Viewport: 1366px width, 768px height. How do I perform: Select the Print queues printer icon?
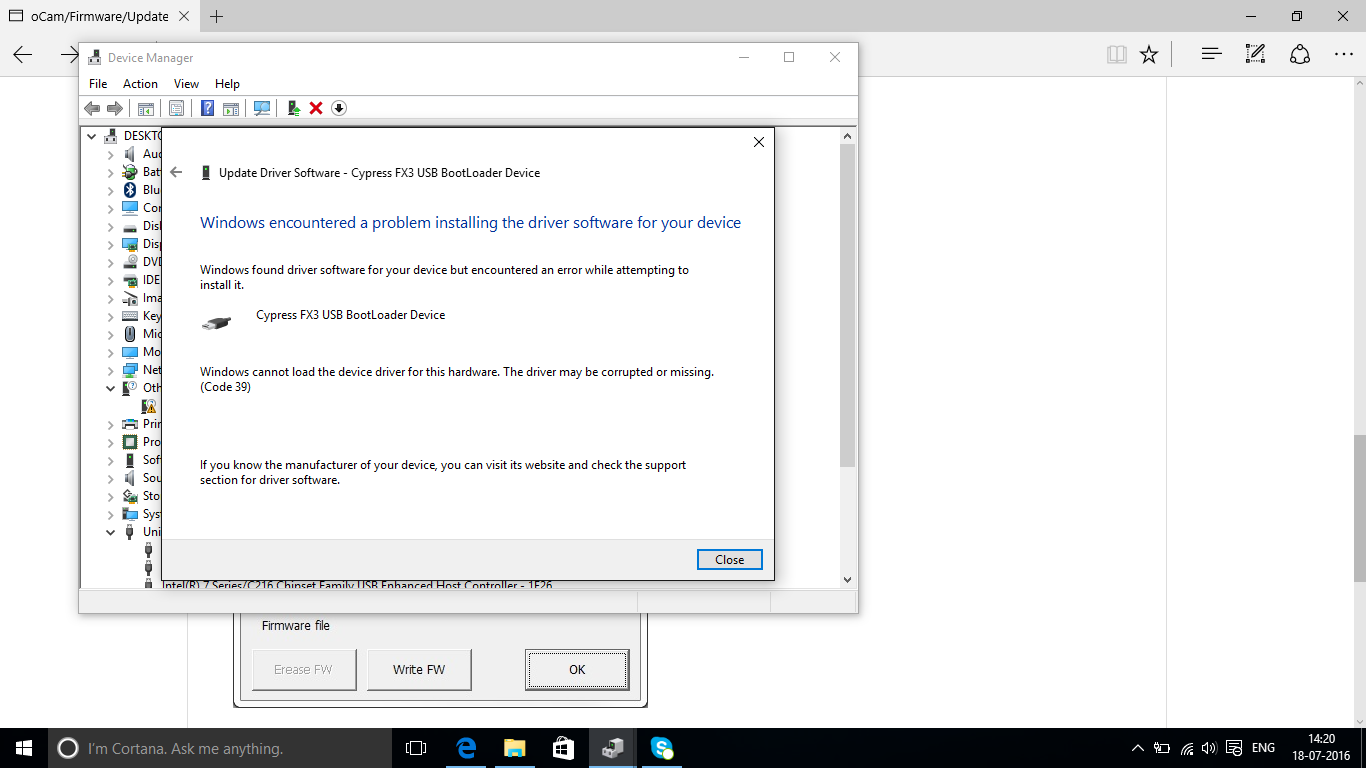click(129, 424)
